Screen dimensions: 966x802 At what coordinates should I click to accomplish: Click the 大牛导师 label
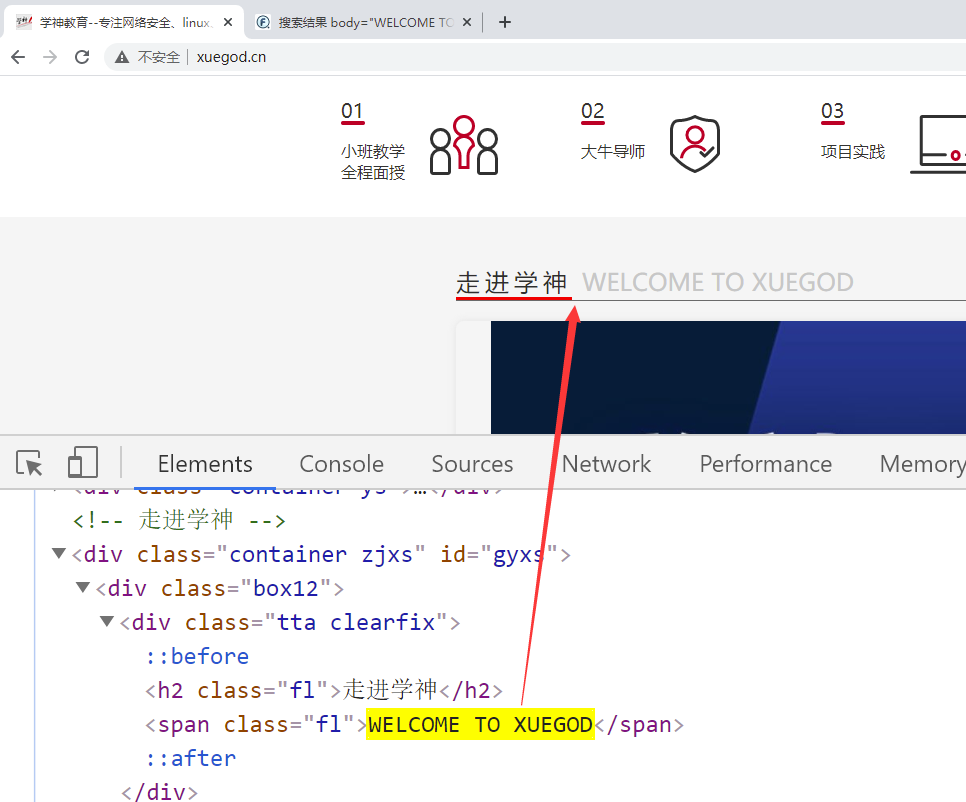(x=612, y=152)
